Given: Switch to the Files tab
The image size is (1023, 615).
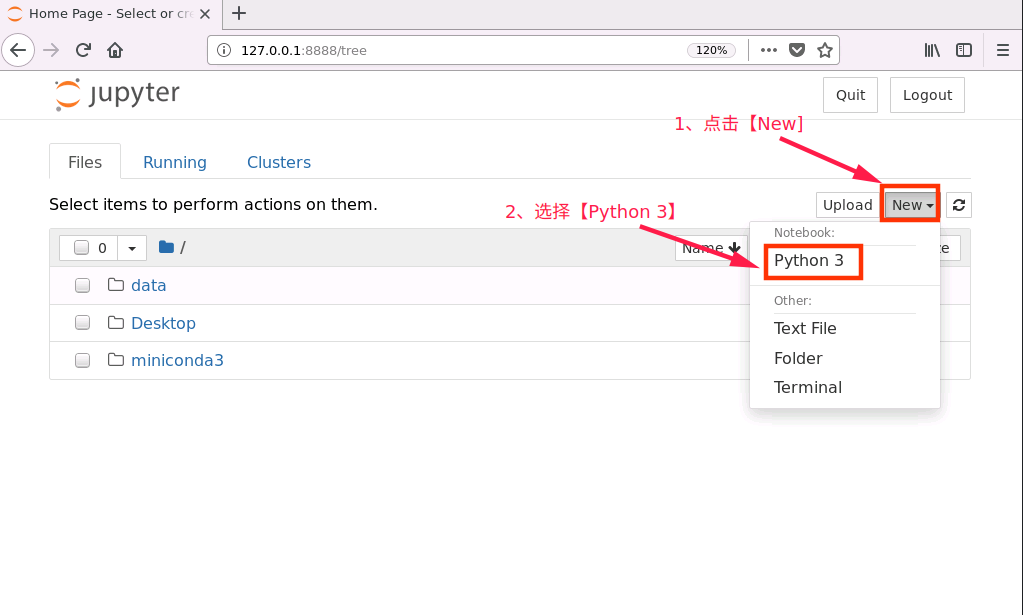Looking at the screenshot, I should (85, 162).
